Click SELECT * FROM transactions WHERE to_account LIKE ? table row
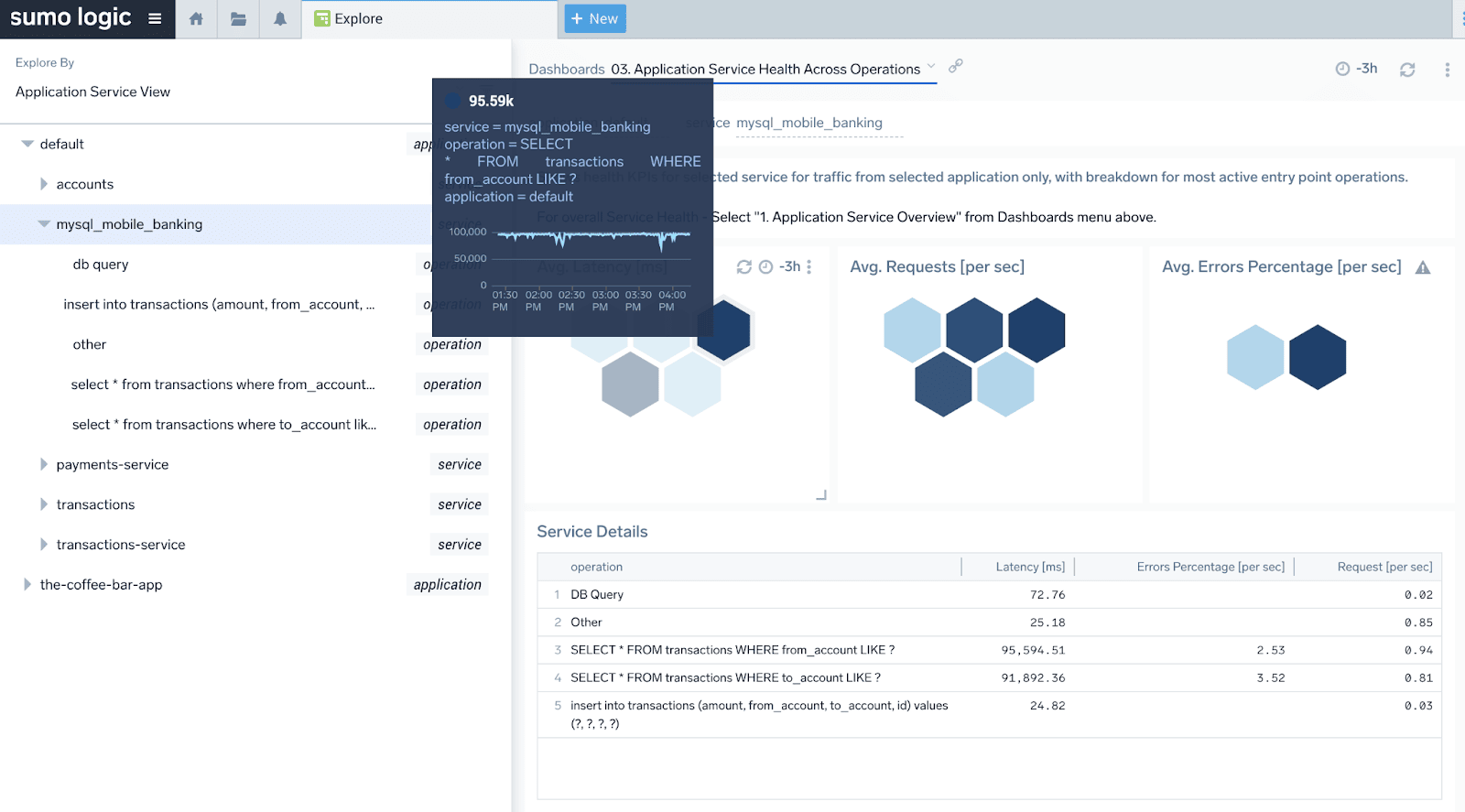This screenshot has width=1465, height=812. (x=989, y=677)
